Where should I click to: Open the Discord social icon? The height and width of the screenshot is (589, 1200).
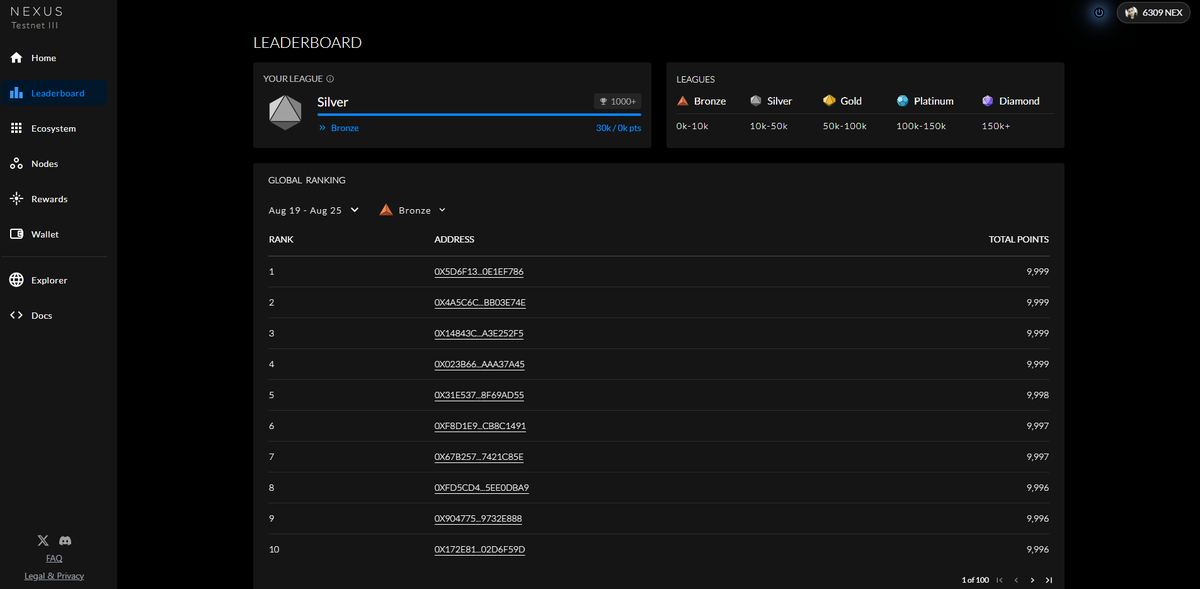click(x=65, y=540)
